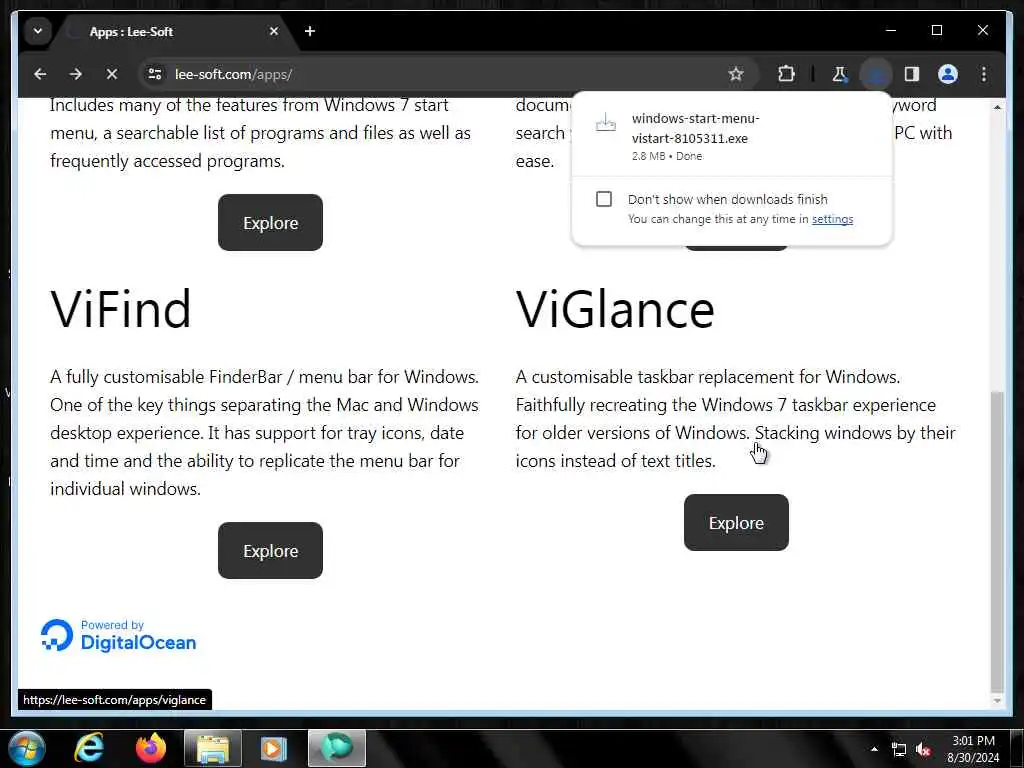Close the Apps : Lee-Soft tab
The width and height of the screenshot is (1024, 768).
(x=274, y=31)
